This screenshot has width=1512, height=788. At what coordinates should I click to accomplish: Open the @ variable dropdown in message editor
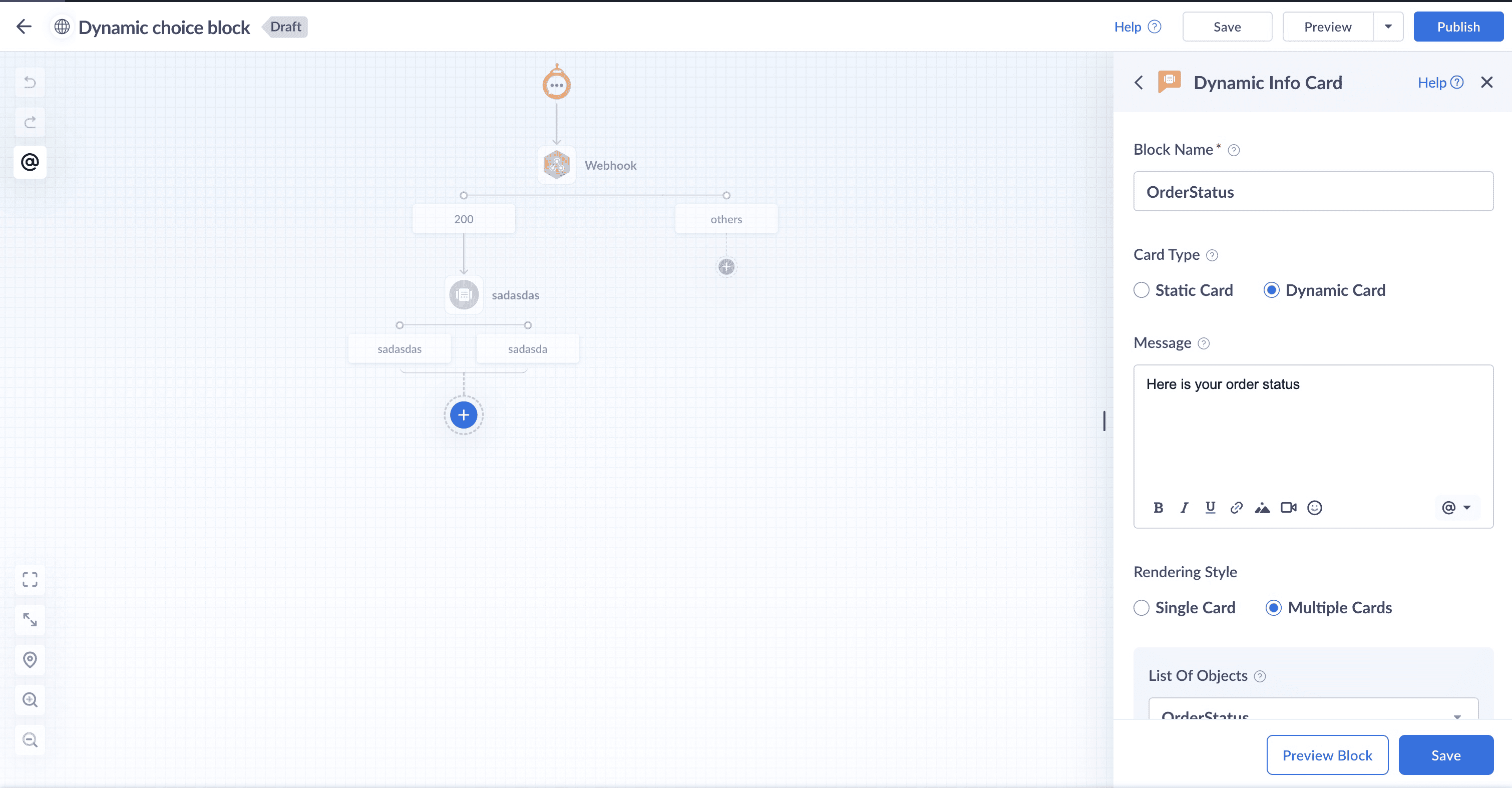[1456, 508]
